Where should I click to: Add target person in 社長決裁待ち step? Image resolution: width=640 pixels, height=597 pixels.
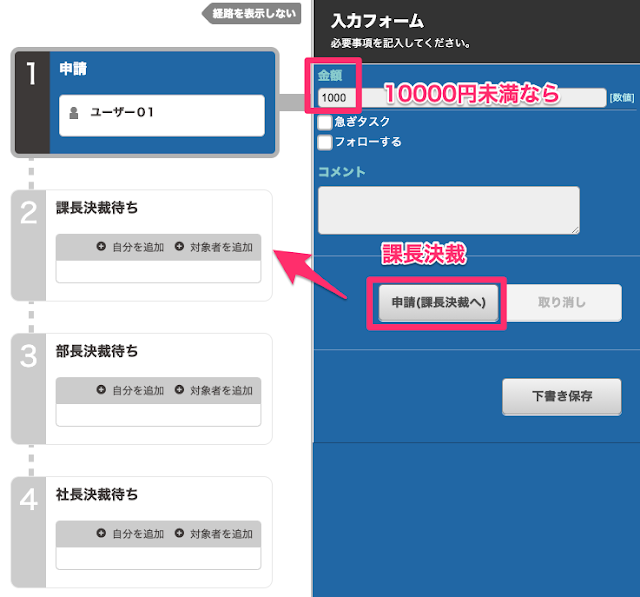(x=214, y=533)
